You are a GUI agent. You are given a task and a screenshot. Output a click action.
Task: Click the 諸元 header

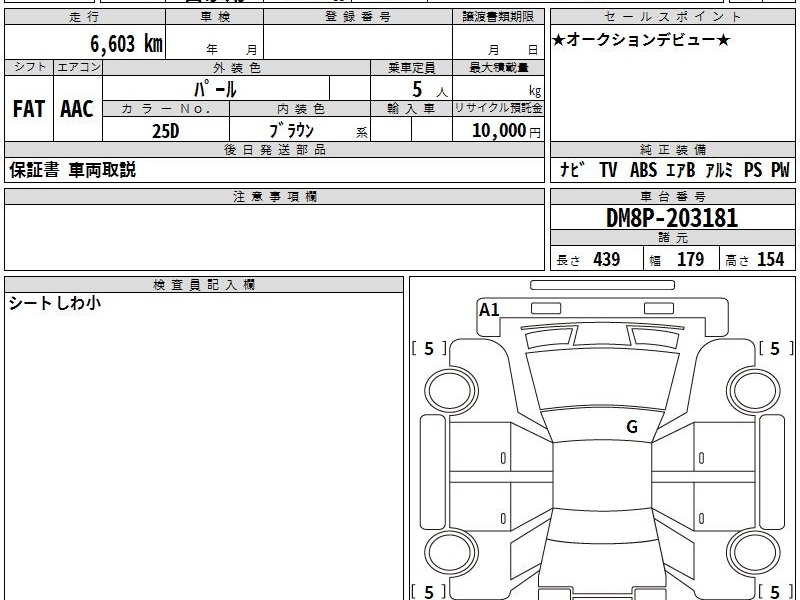(x=672, y=238)
